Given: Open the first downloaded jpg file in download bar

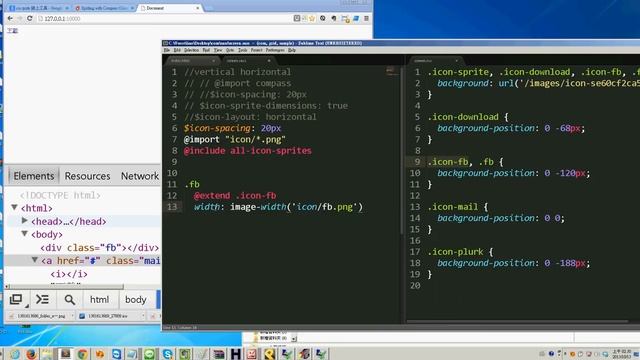Looking at the screenshot, I should pos(40,316).
